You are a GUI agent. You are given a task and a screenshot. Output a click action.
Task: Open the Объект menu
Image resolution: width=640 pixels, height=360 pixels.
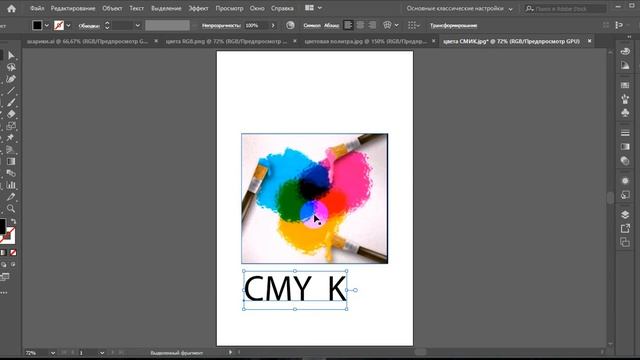tap(112, 8)
